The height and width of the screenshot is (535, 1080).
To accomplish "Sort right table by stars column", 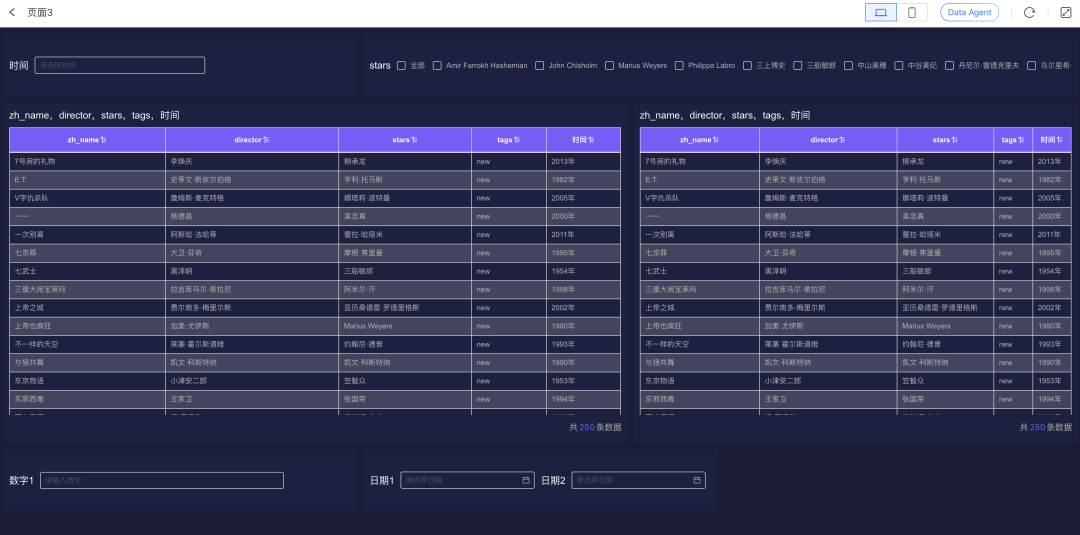I will pos(955,140).
